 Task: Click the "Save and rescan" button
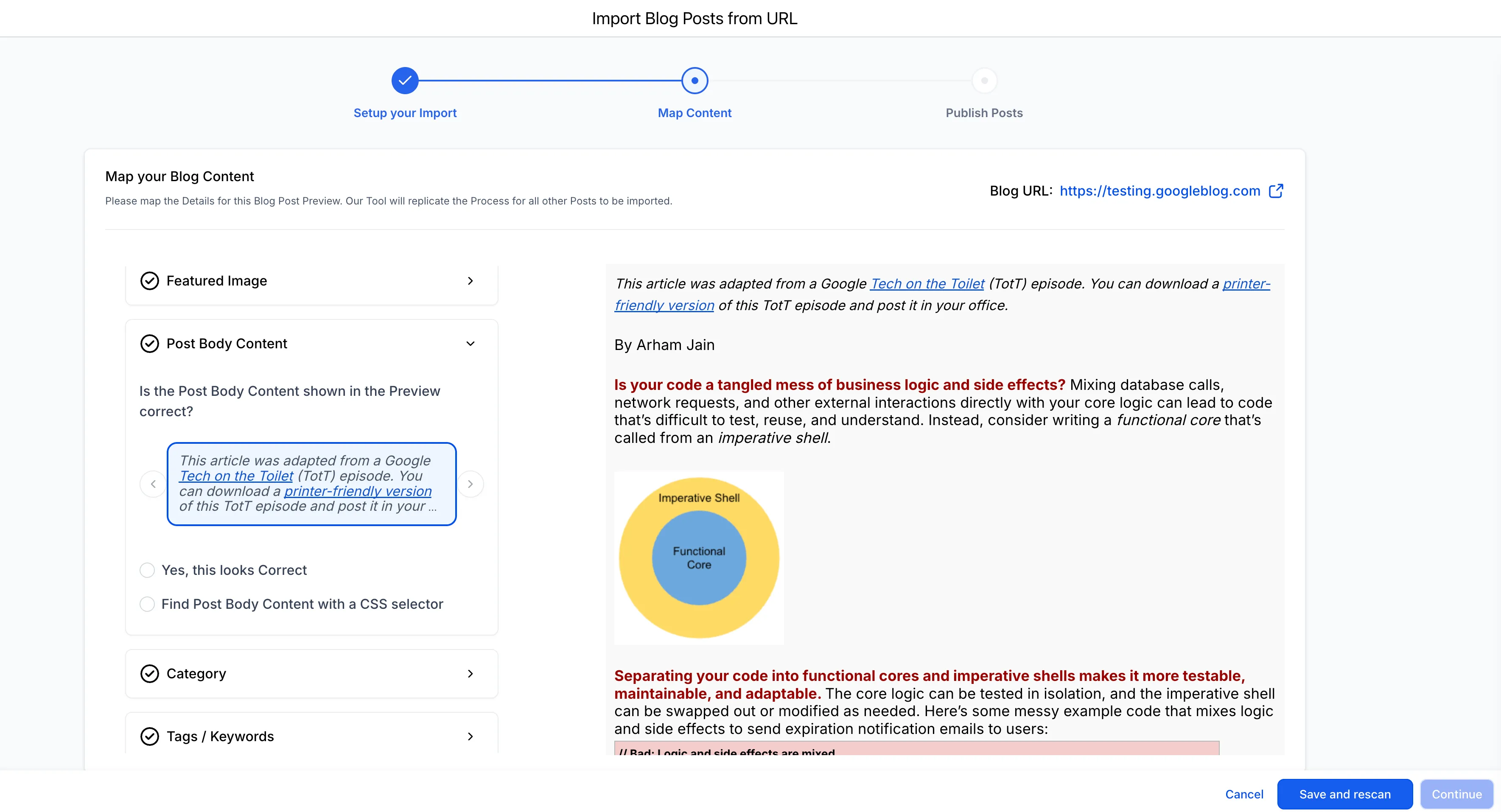(1345, 794)
